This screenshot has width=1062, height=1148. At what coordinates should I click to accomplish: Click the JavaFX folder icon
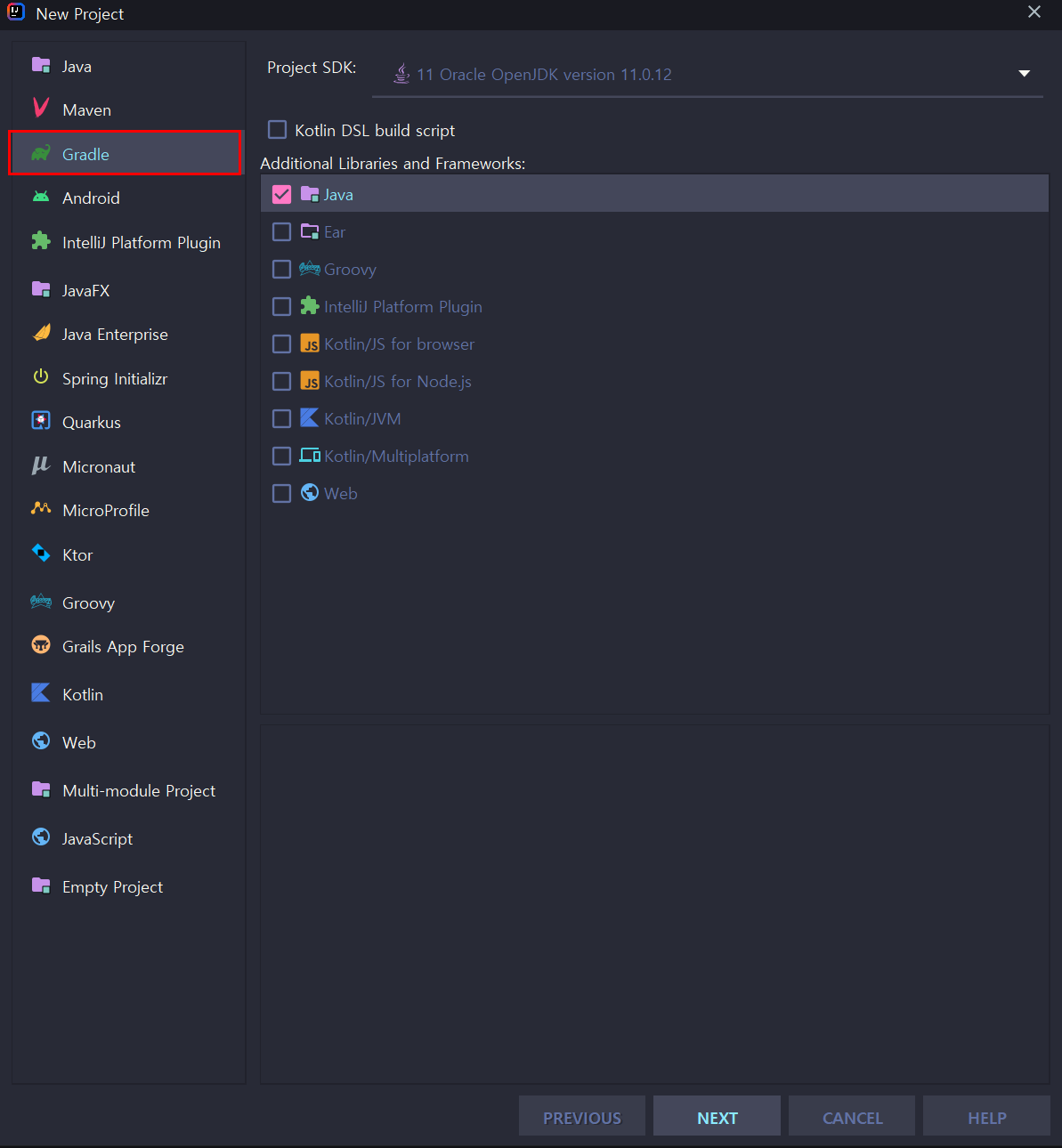pos(41,289)
